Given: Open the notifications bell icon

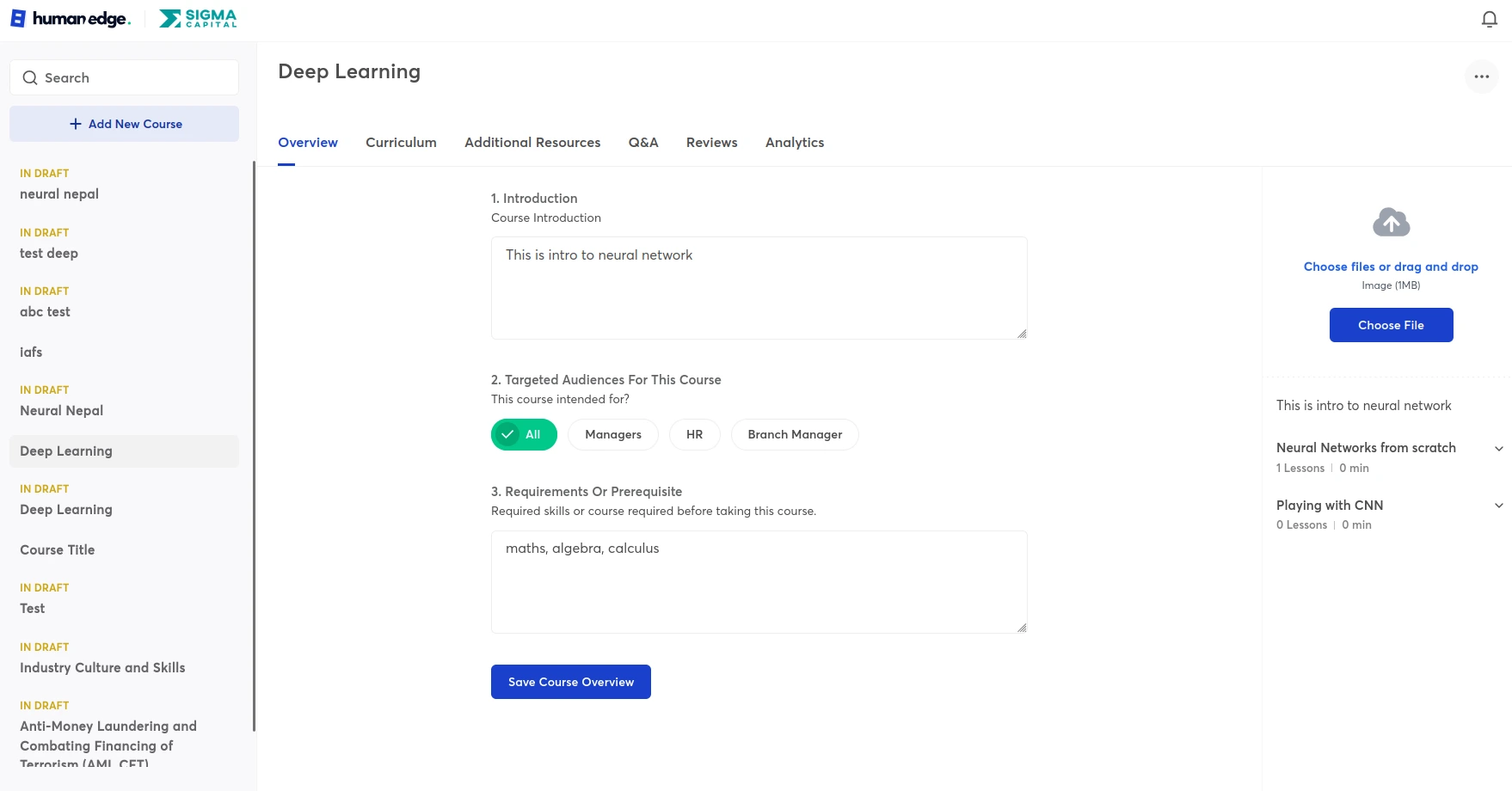Looking at the screenshot, I should tap(1489, 19).
